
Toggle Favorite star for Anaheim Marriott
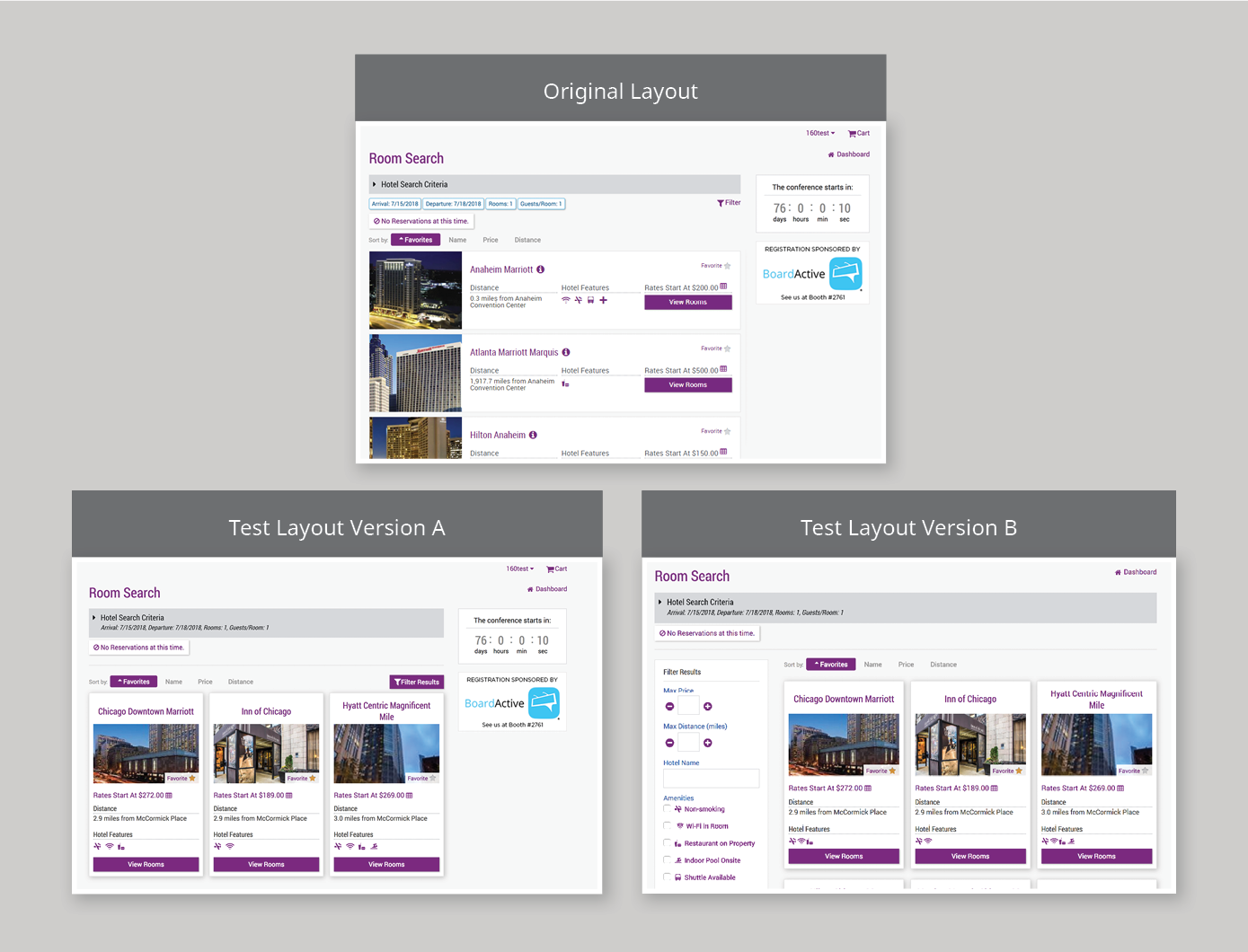click(x=727, y=266)
